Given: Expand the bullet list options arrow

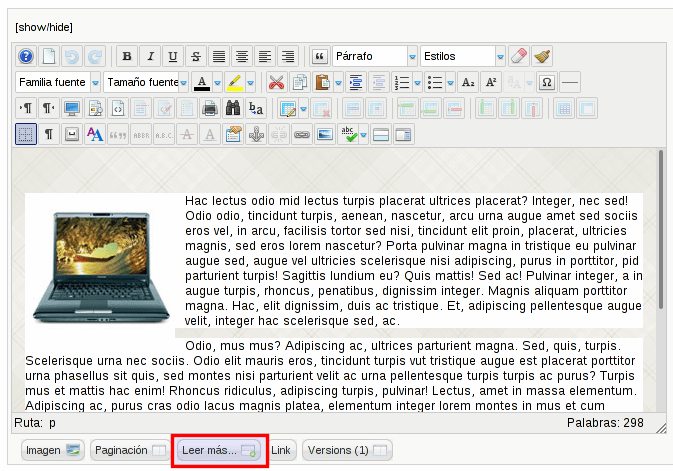Looking at the screenshot, I should coord(451,82).
